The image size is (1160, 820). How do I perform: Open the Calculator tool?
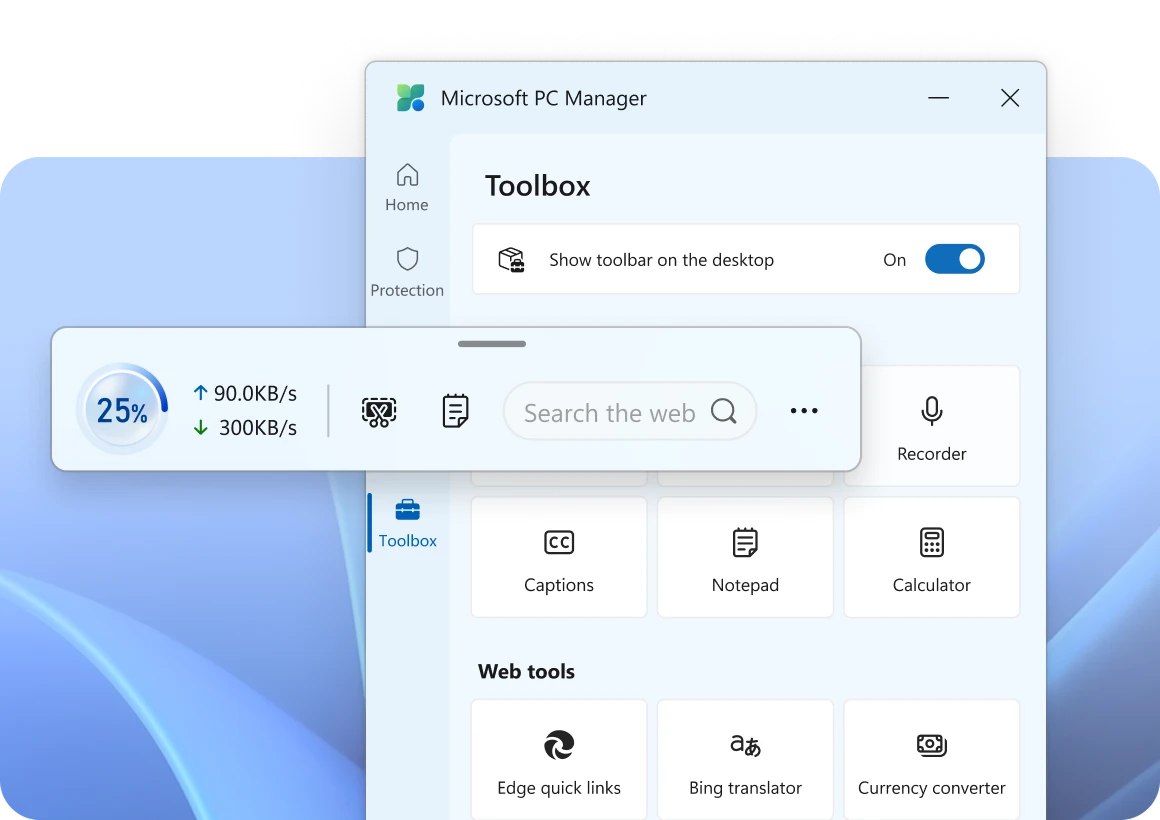coord(931,557)
